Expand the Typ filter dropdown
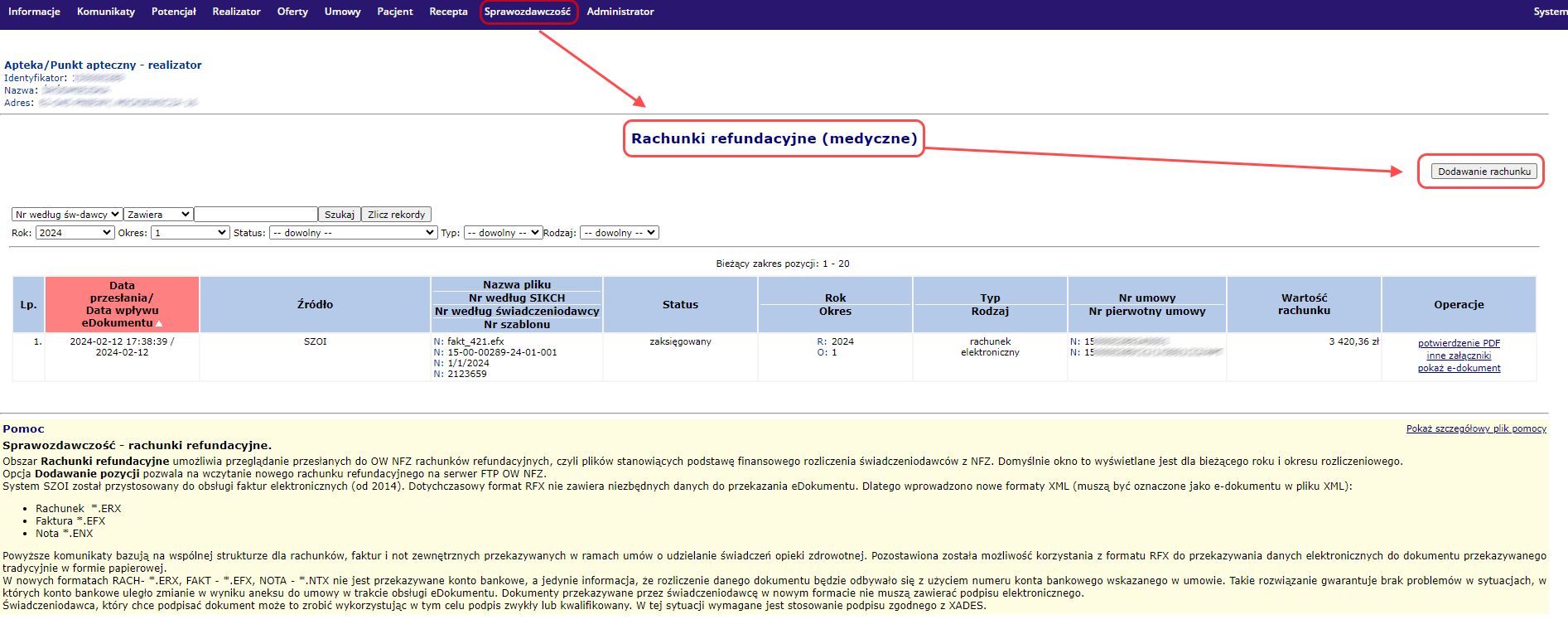The width and height of the screenshot is (1568, 629). [503, 233]
